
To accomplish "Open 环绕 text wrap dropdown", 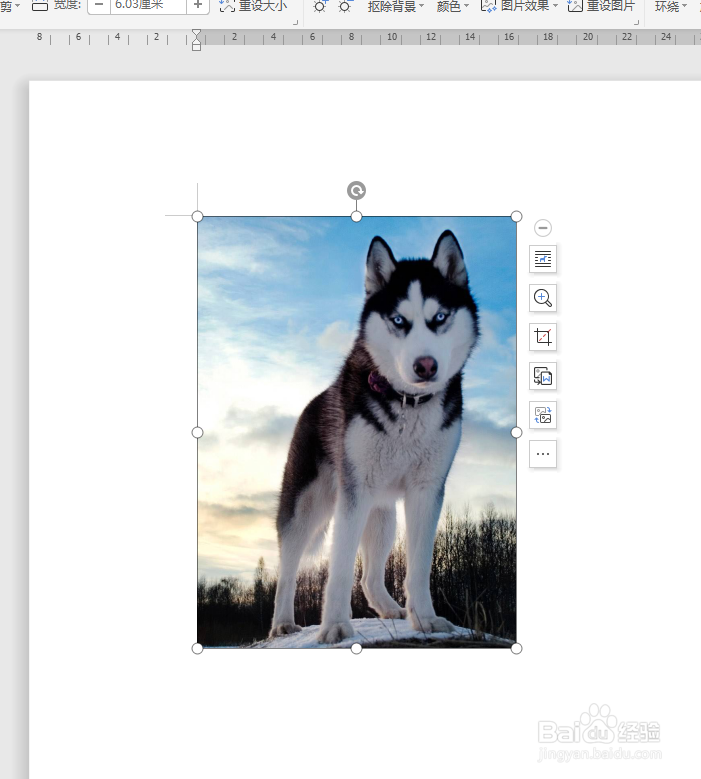I will pyautogui.click(x=671, y=6).
